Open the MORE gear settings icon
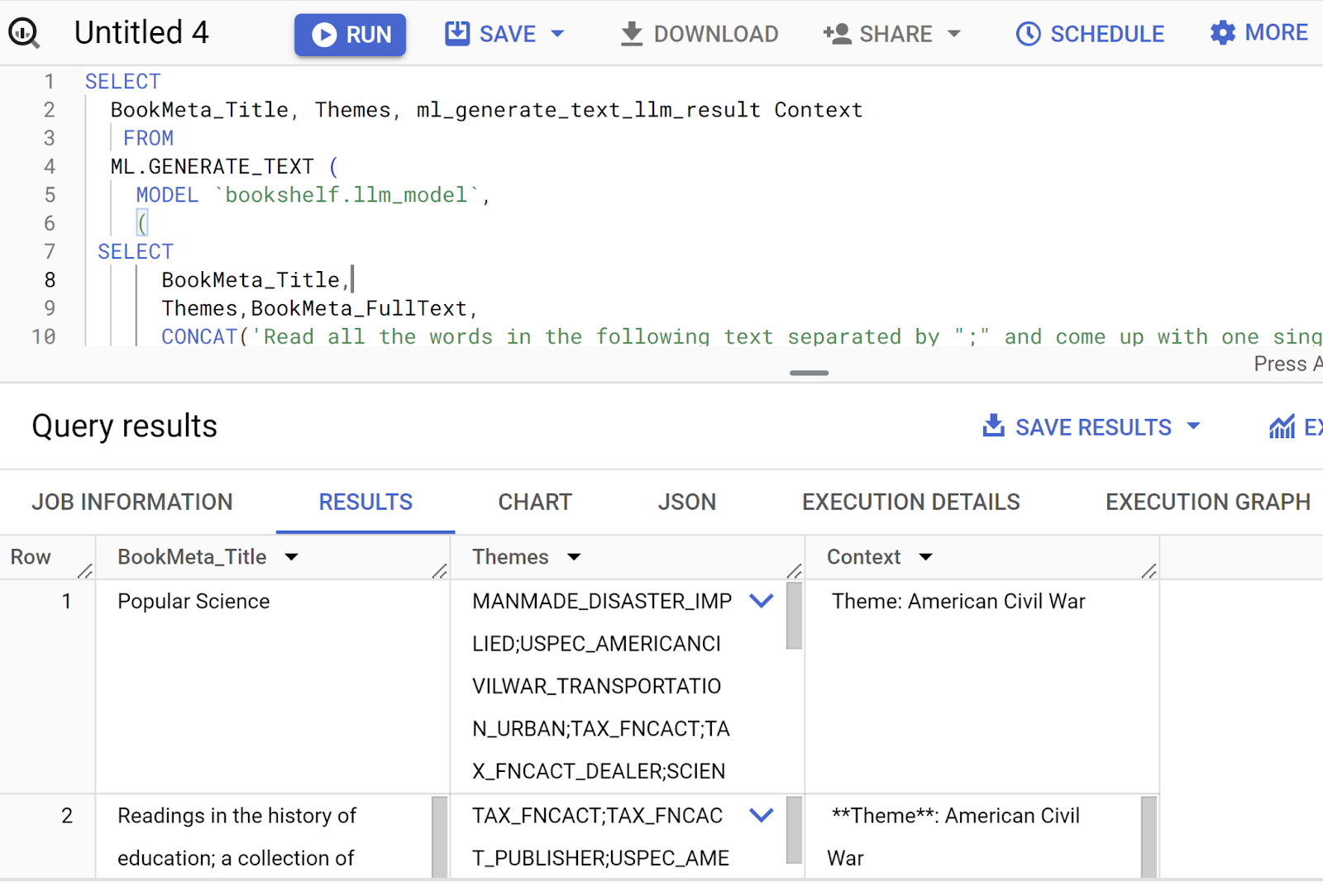The image size is (1323, 896). (1222, 33)
